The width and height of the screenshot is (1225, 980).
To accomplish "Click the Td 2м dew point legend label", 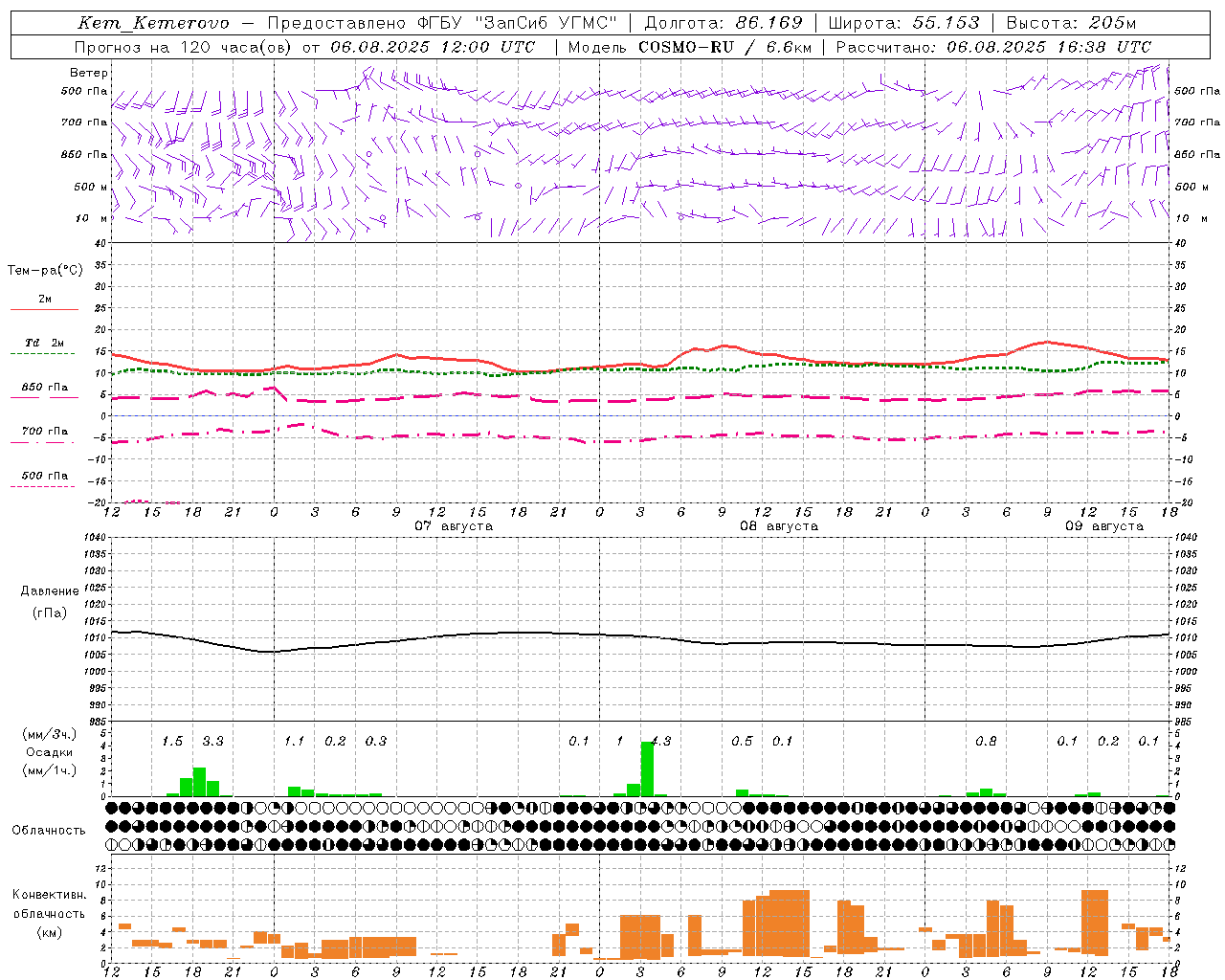I will coord(45,343).
